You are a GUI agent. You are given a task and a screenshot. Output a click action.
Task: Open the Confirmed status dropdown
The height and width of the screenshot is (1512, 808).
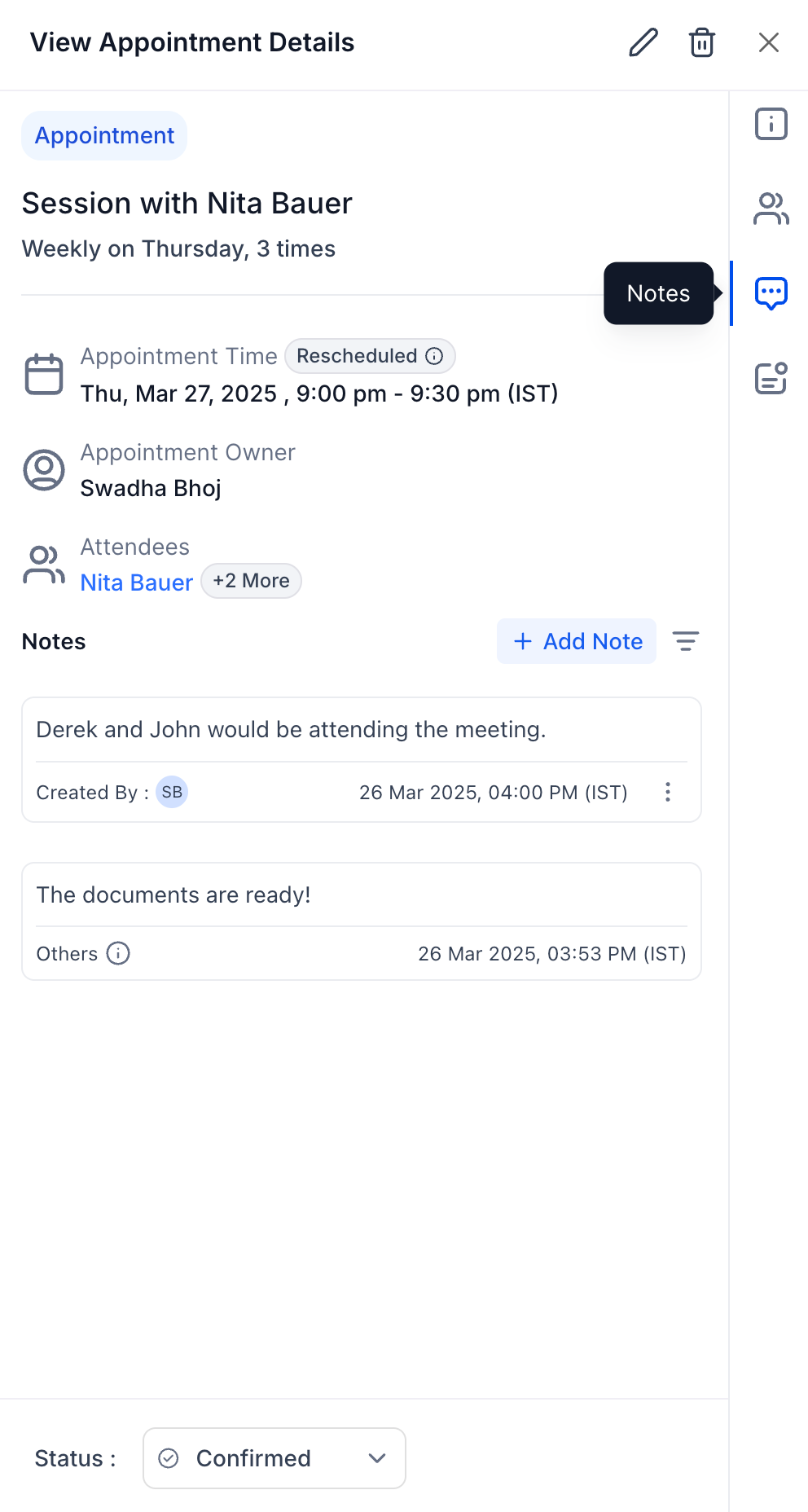(274, 1458)
